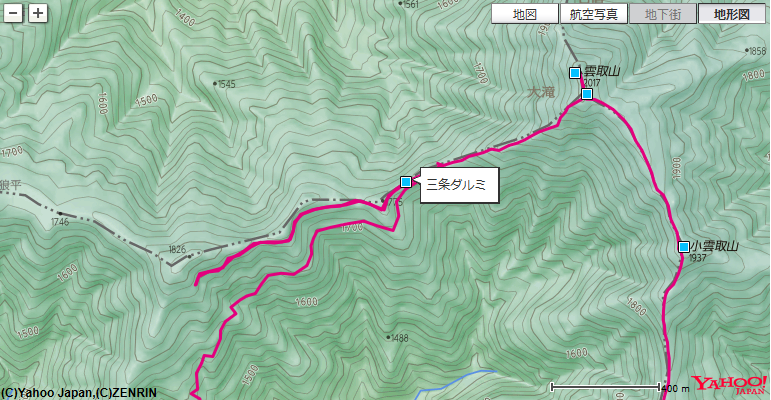Select the 地形図 terrain map button
Screen dimensions: 771x400
[732, 14]
